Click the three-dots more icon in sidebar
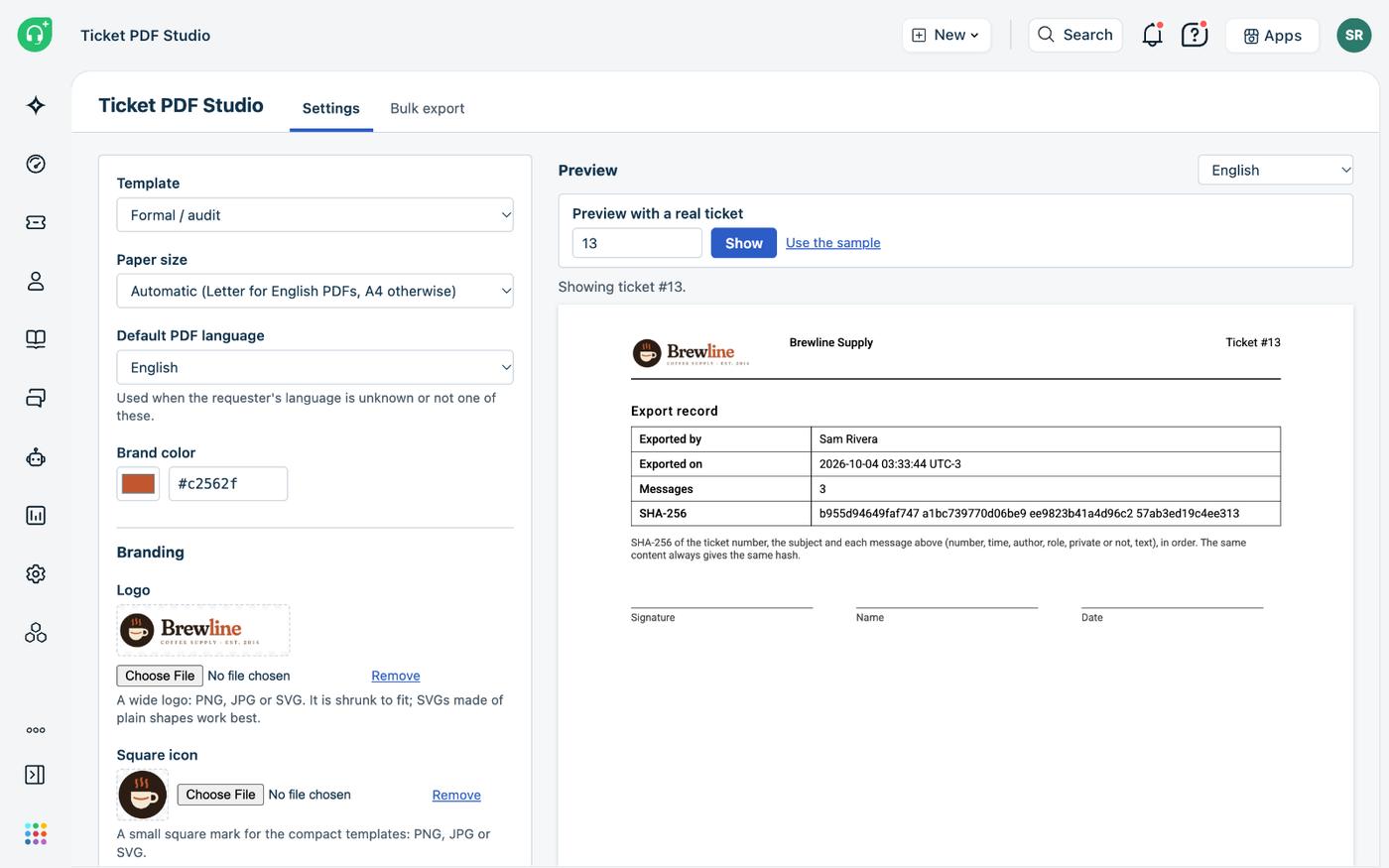The image size is (1389, 868). pos(36,730)
